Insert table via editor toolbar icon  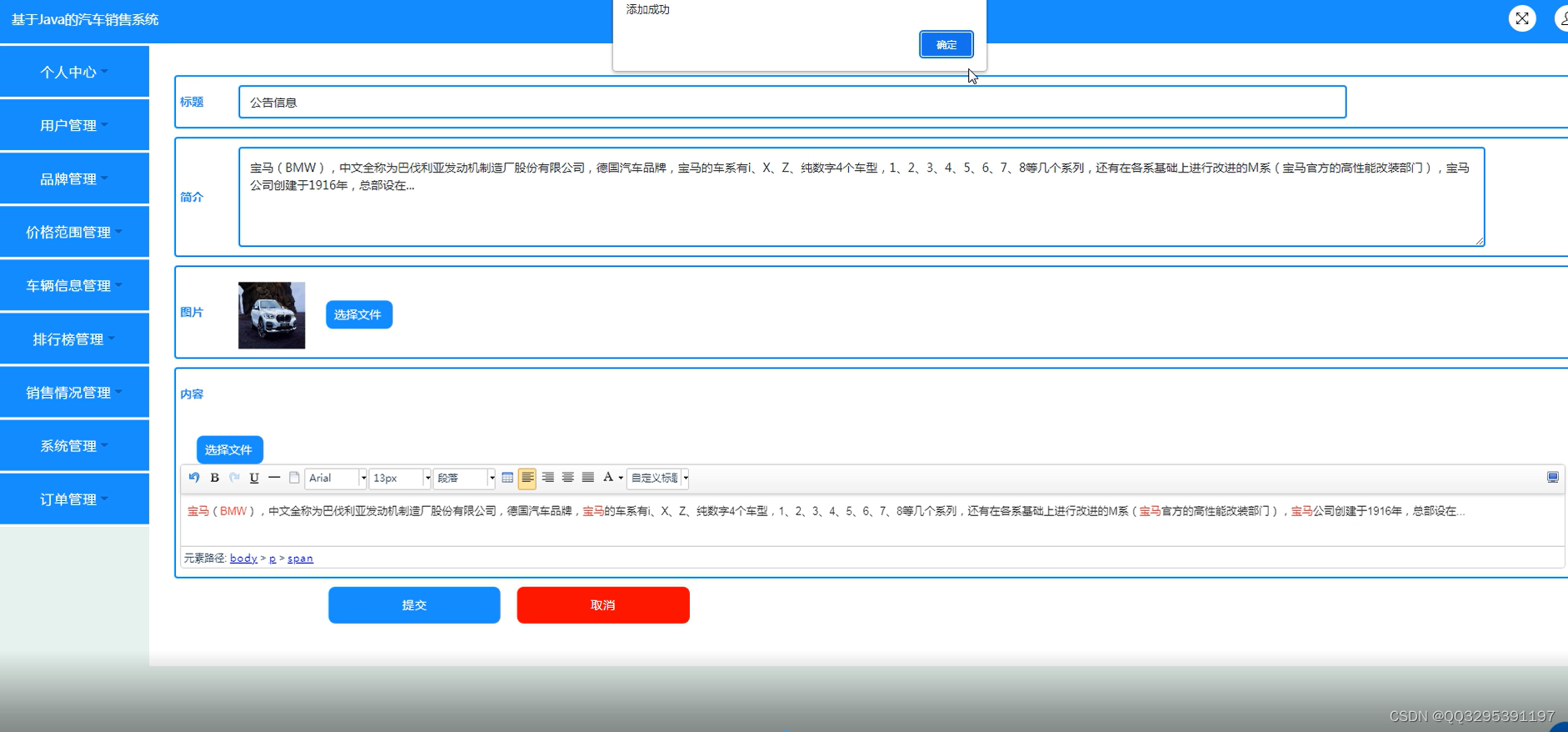507,478
